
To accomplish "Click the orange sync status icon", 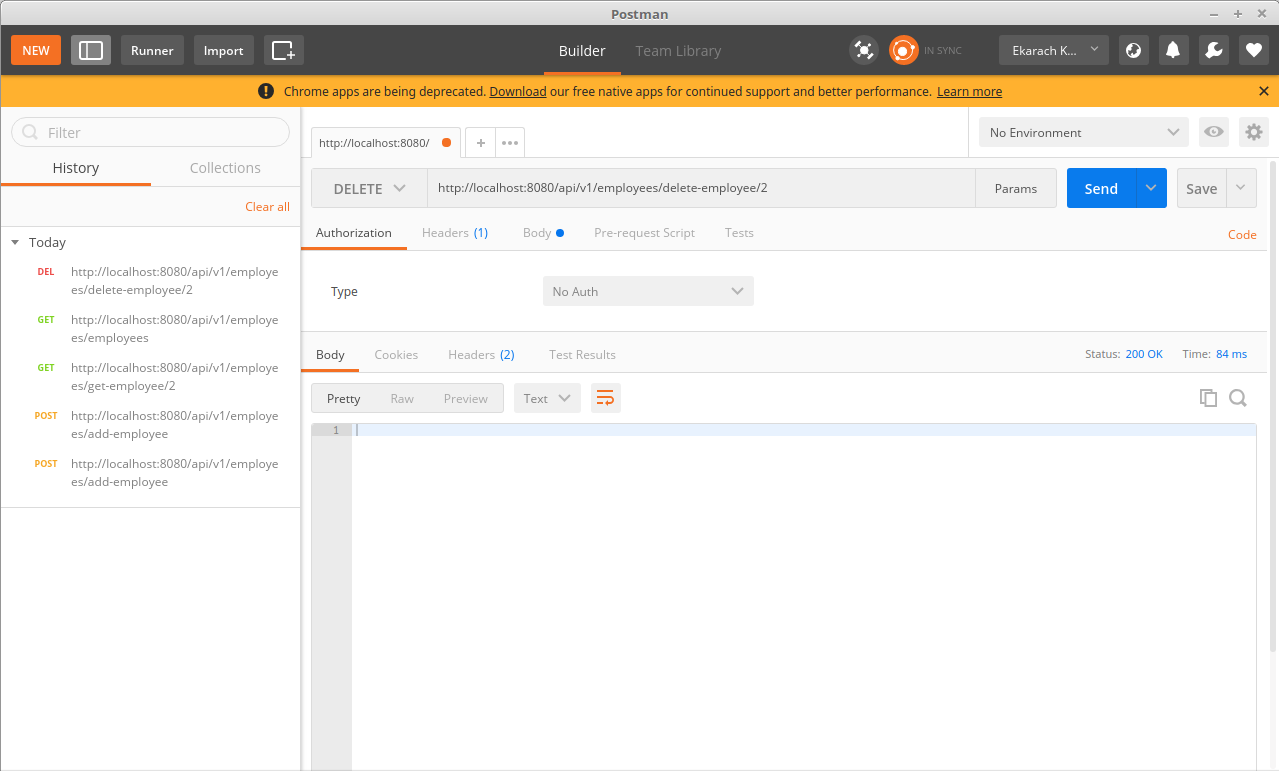I will click(904, 50).
